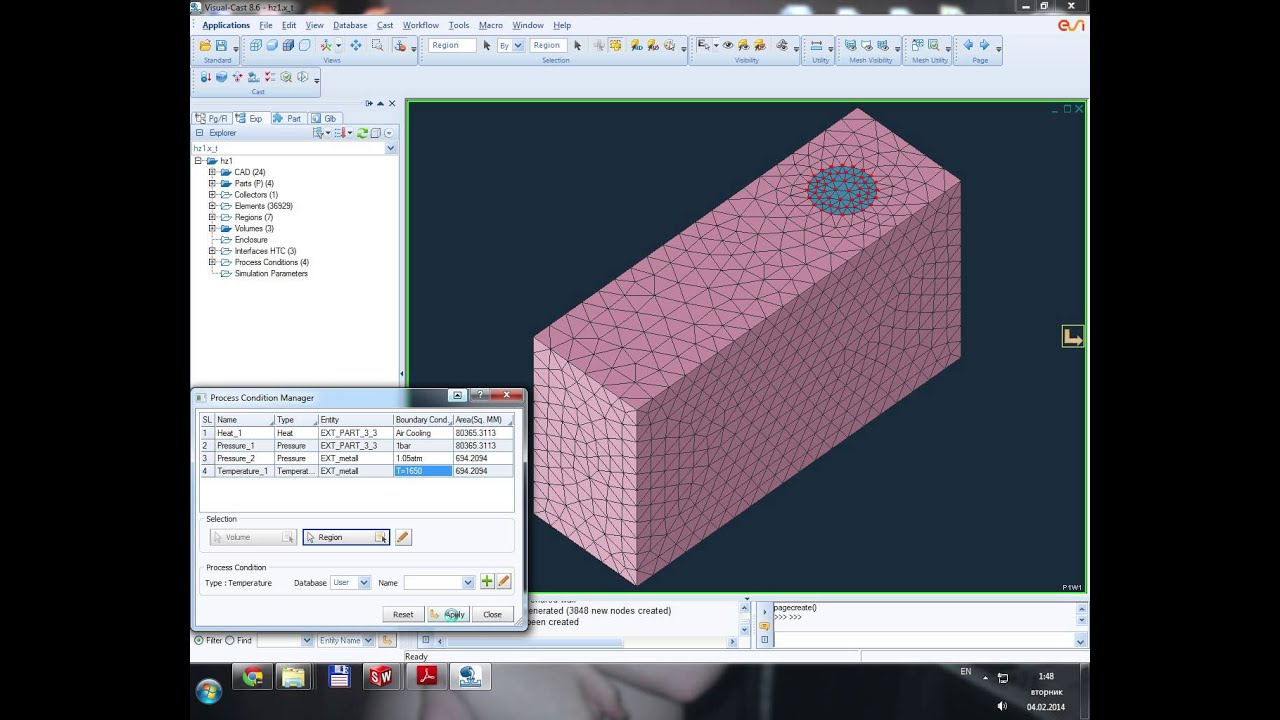This screenshot has width=1280, height=720.
Task: Click the 1.05atm boundary condition cell
Action: [x=423, y=458]
